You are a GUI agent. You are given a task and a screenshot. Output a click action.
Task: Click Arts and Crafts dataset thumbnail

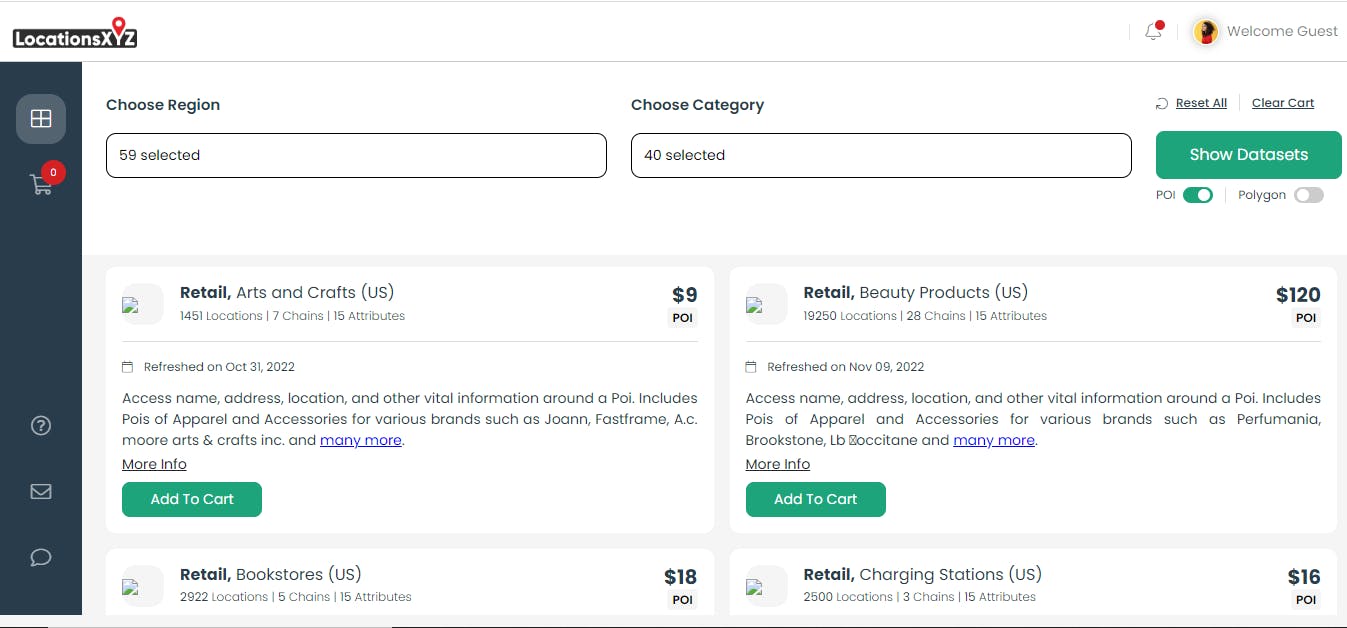pos(143,304)
